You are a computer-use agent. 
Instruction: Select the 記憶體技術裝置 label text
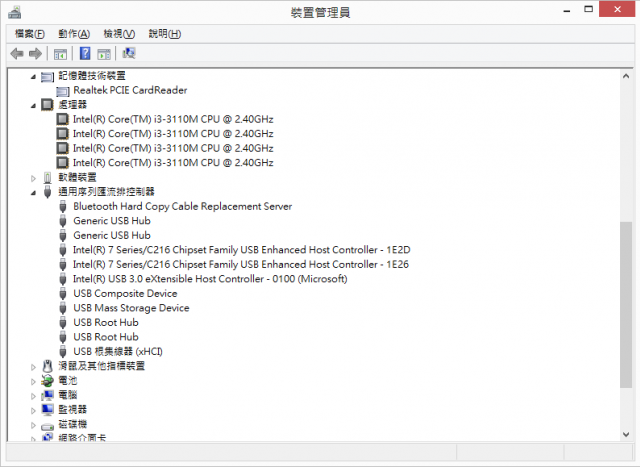(92, 76)
